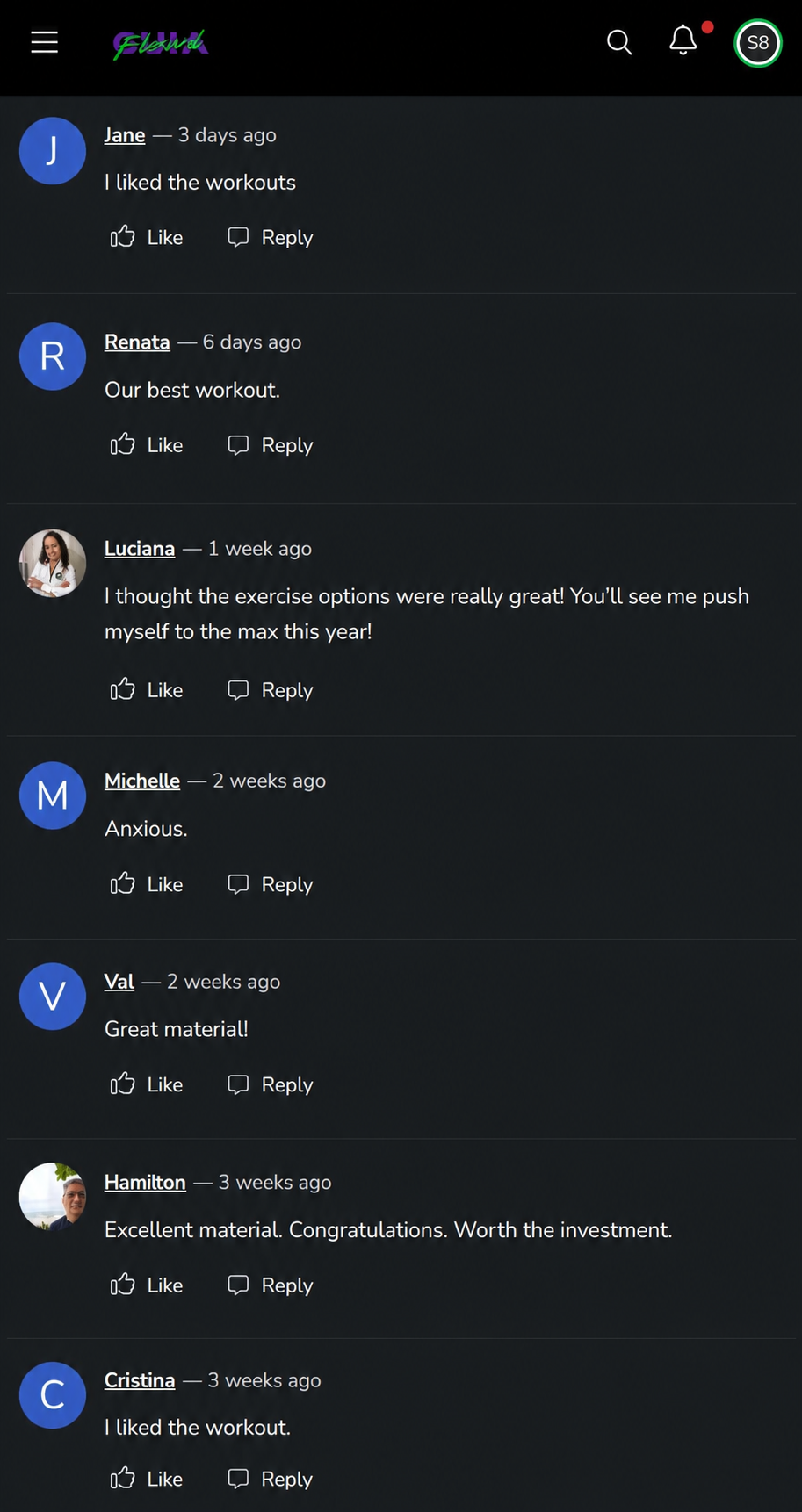Click Luciana's profile photo
Viewport: 802px width, 1512px height.
[53, 563]
